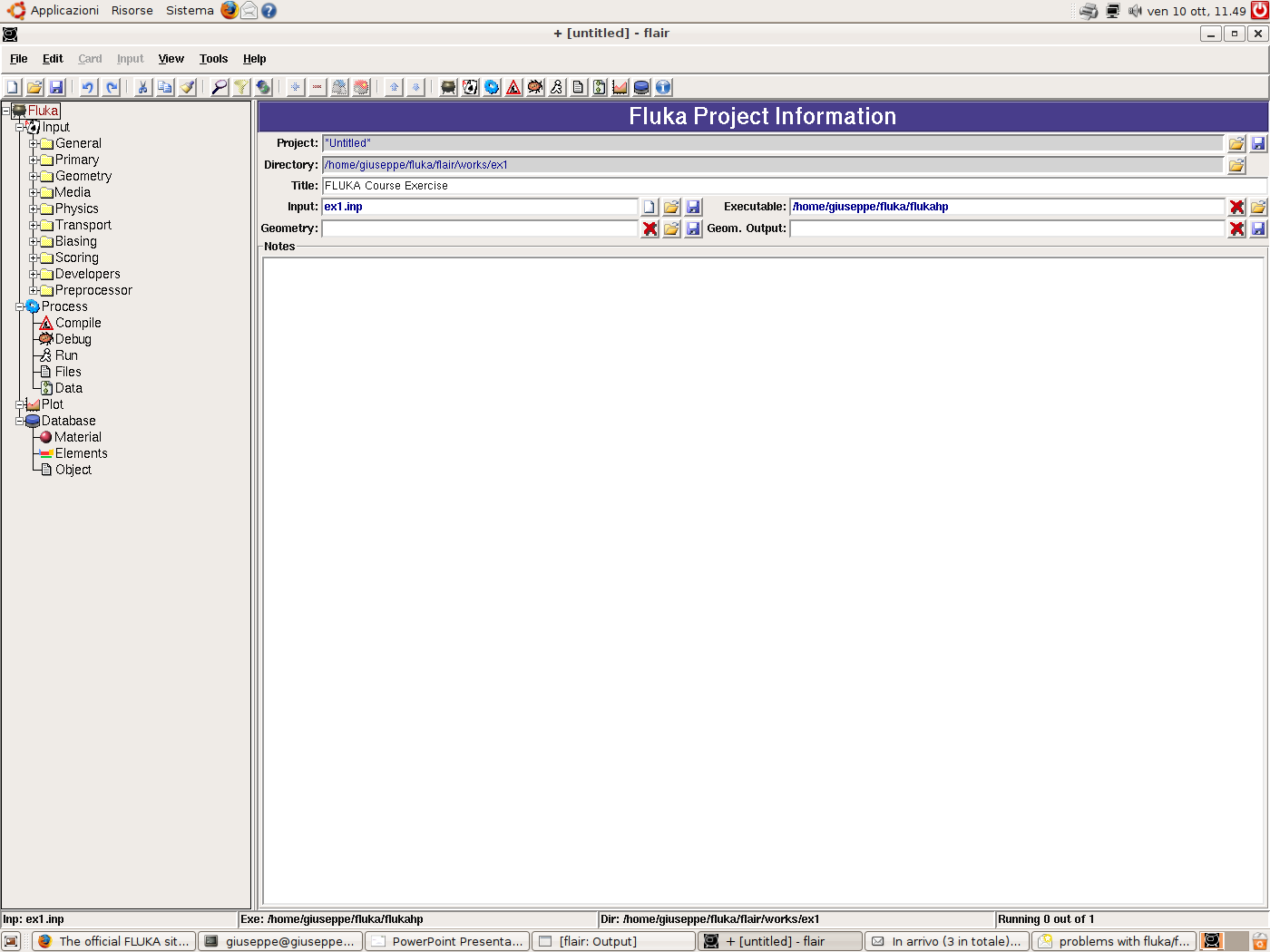Click the Debug bug toolbar icon
Screen dimensions: 1270x952
(x=535, y=87)
